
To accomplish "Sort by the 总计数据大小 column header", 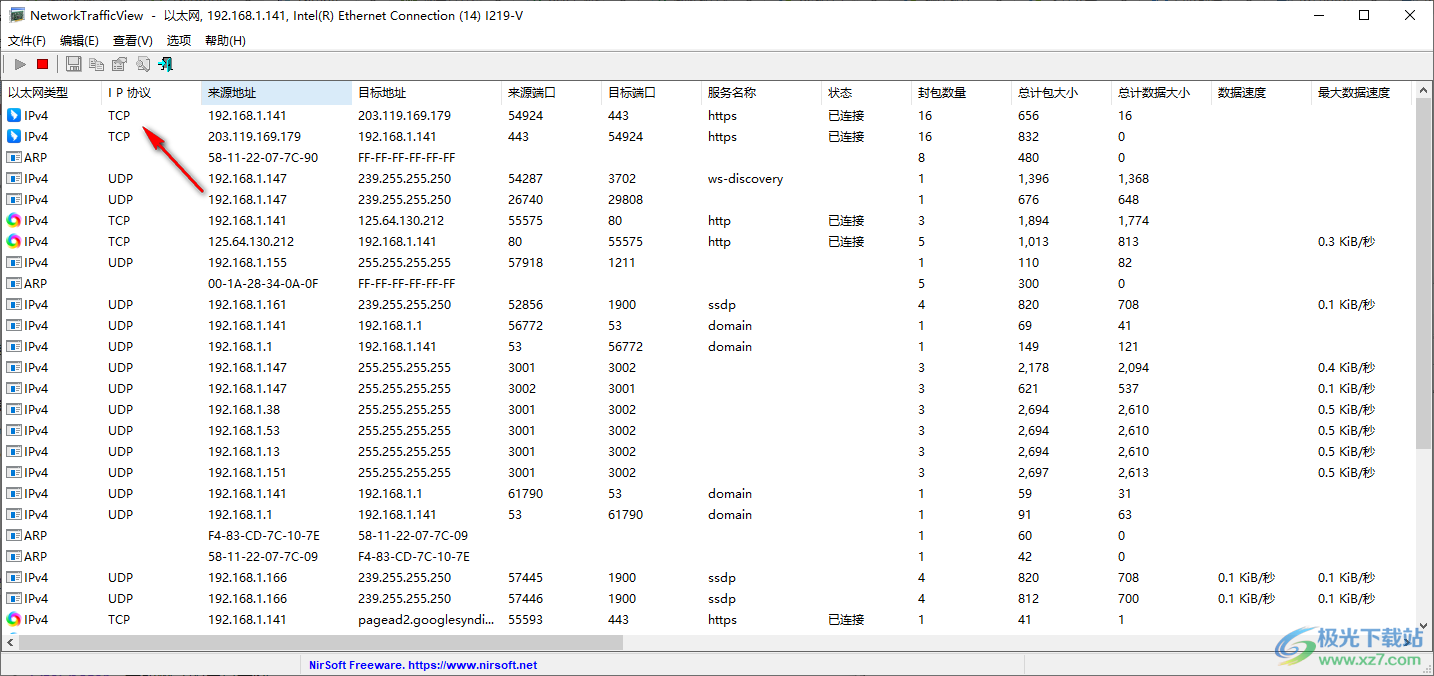I will [1161, 93].
